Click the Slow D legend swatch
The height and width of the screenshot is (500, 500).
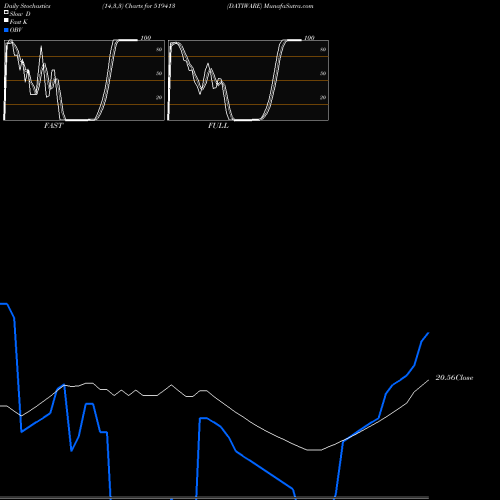tap(6, 12)
